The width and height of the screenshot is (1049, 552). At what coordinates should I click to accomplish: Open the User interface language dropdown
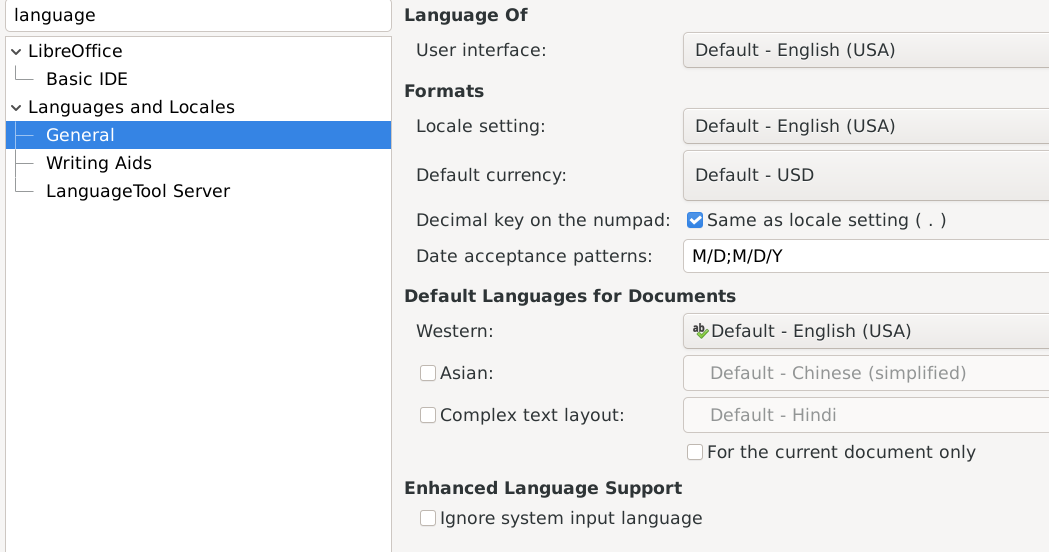(x=865, y=50)
